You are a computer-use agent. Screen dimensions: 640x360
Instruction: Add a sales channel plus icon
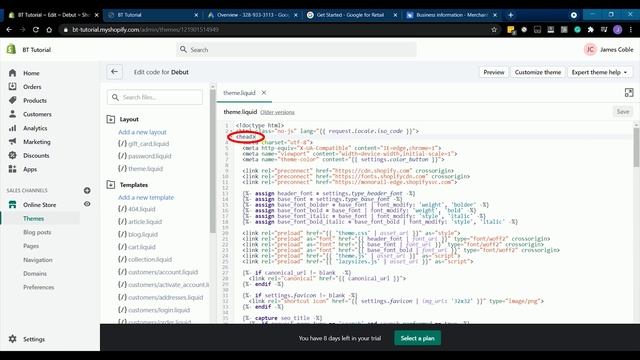pyautogui.click(x=87, y=190)
